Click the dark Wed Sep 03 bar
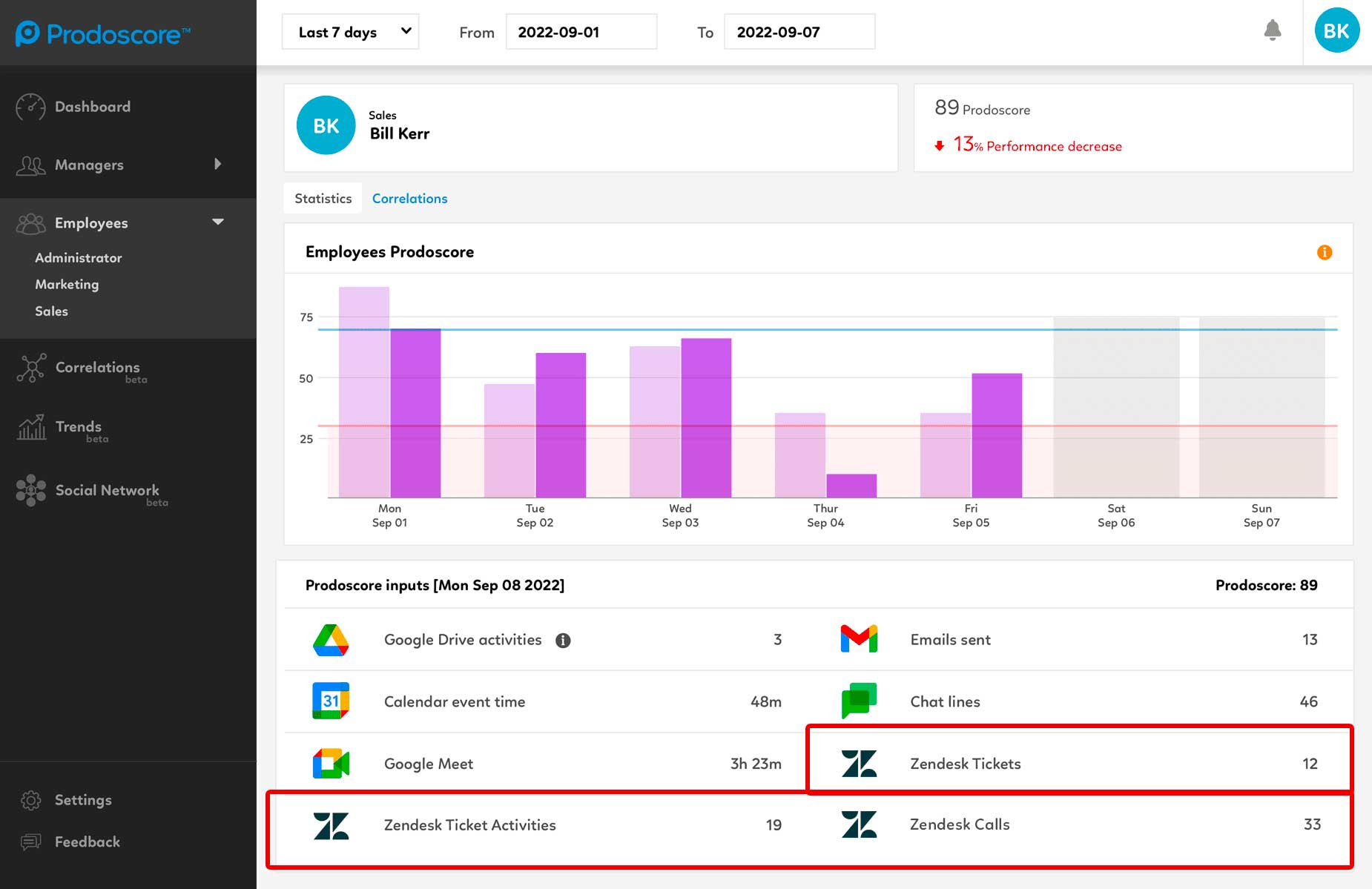 [x=706, y=417]
